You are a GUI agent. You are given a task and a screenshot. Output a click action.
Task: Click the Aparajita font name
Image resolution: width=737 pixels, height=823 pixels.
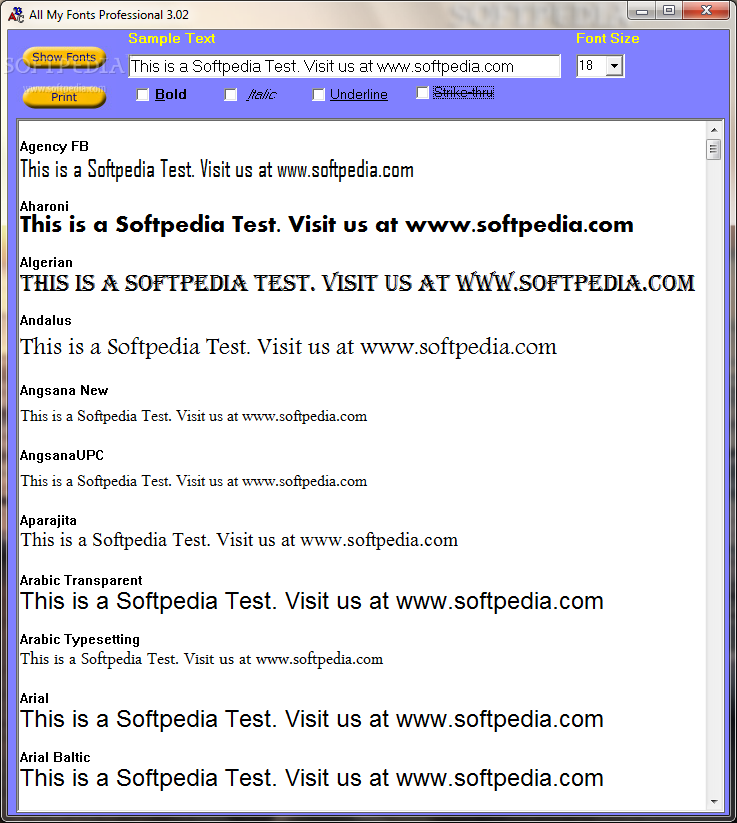tap(48, 521)
